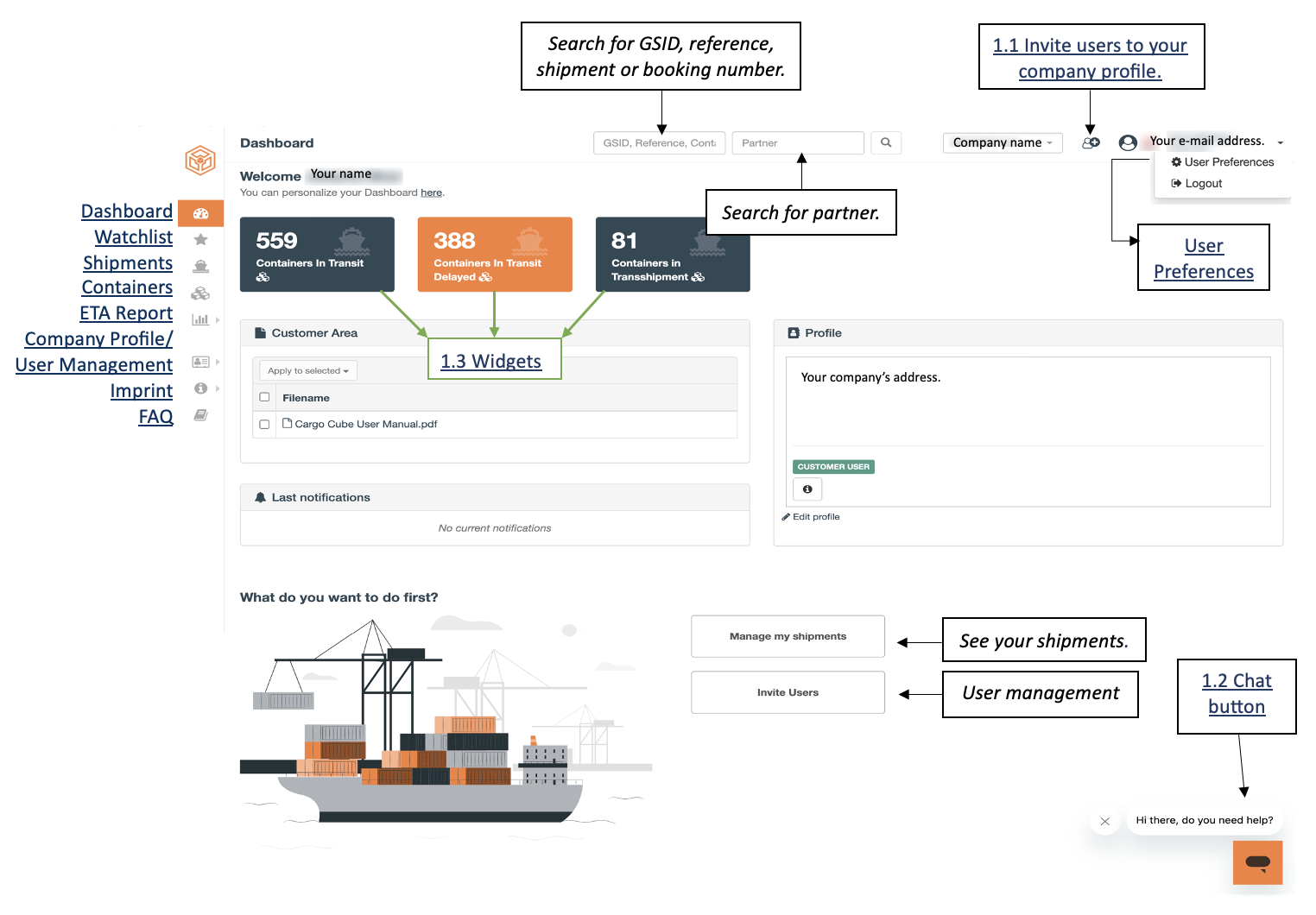Check the Cargo Cube User Manual.pdf checkbox
The width and height of the screenshot is (1316, 915).
point(264,425)
